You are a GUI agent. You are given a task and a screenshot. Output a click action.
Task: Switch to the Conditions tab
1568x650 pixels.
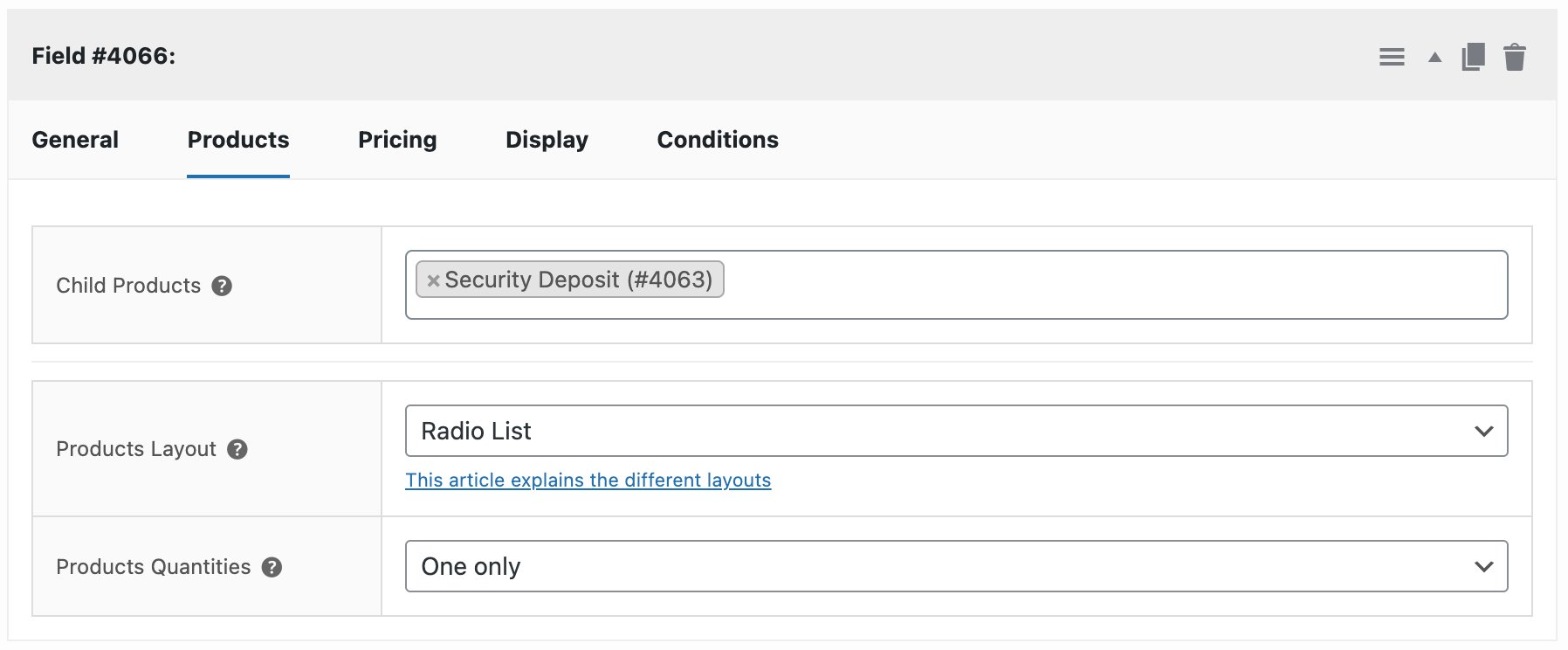click(x=718, y=140)
